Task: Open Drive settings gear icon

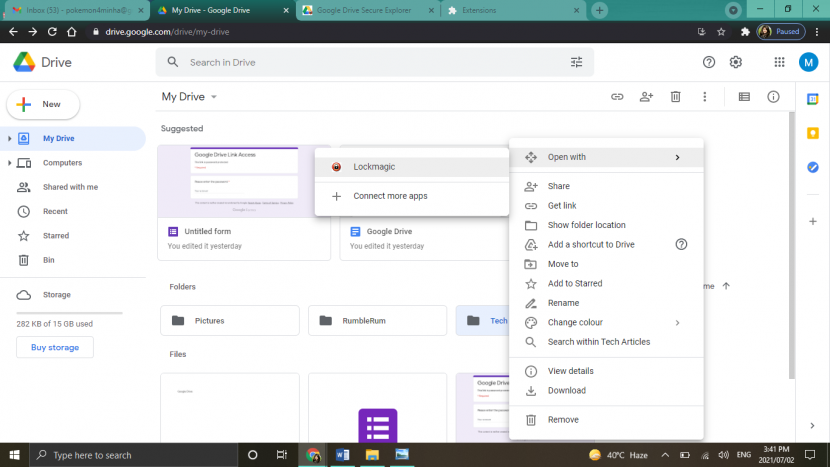Action: [x=735, y=62]
